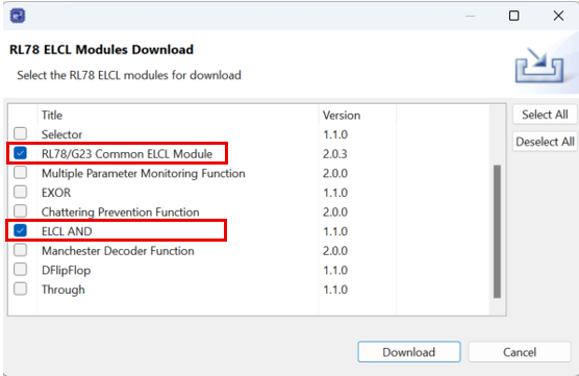Maximize the dialog window
This screenshot has width=579, height=376.
point(514,16)
